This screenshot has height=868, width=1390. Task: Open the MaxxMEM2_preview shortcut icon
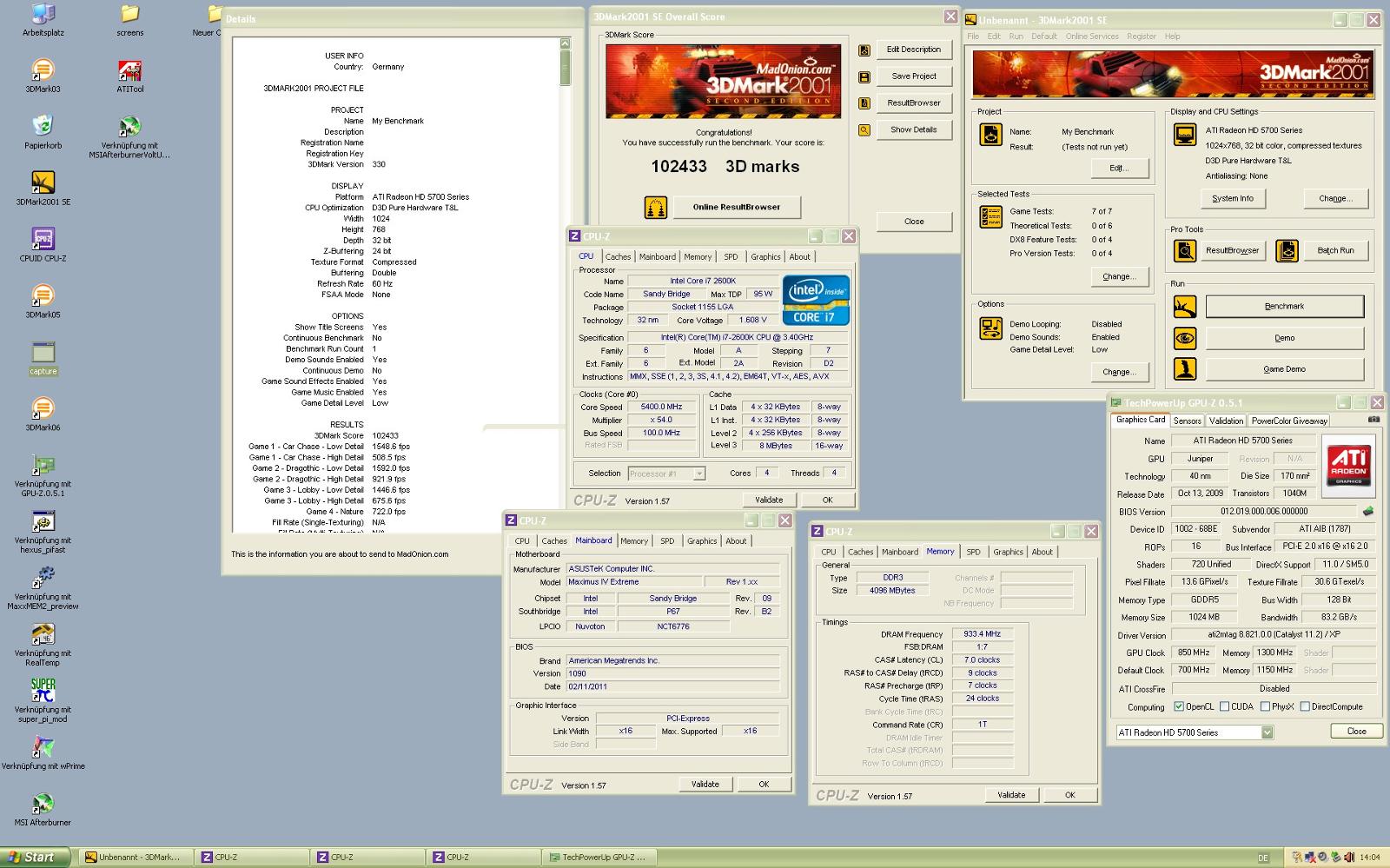click(x=43, y=579)
